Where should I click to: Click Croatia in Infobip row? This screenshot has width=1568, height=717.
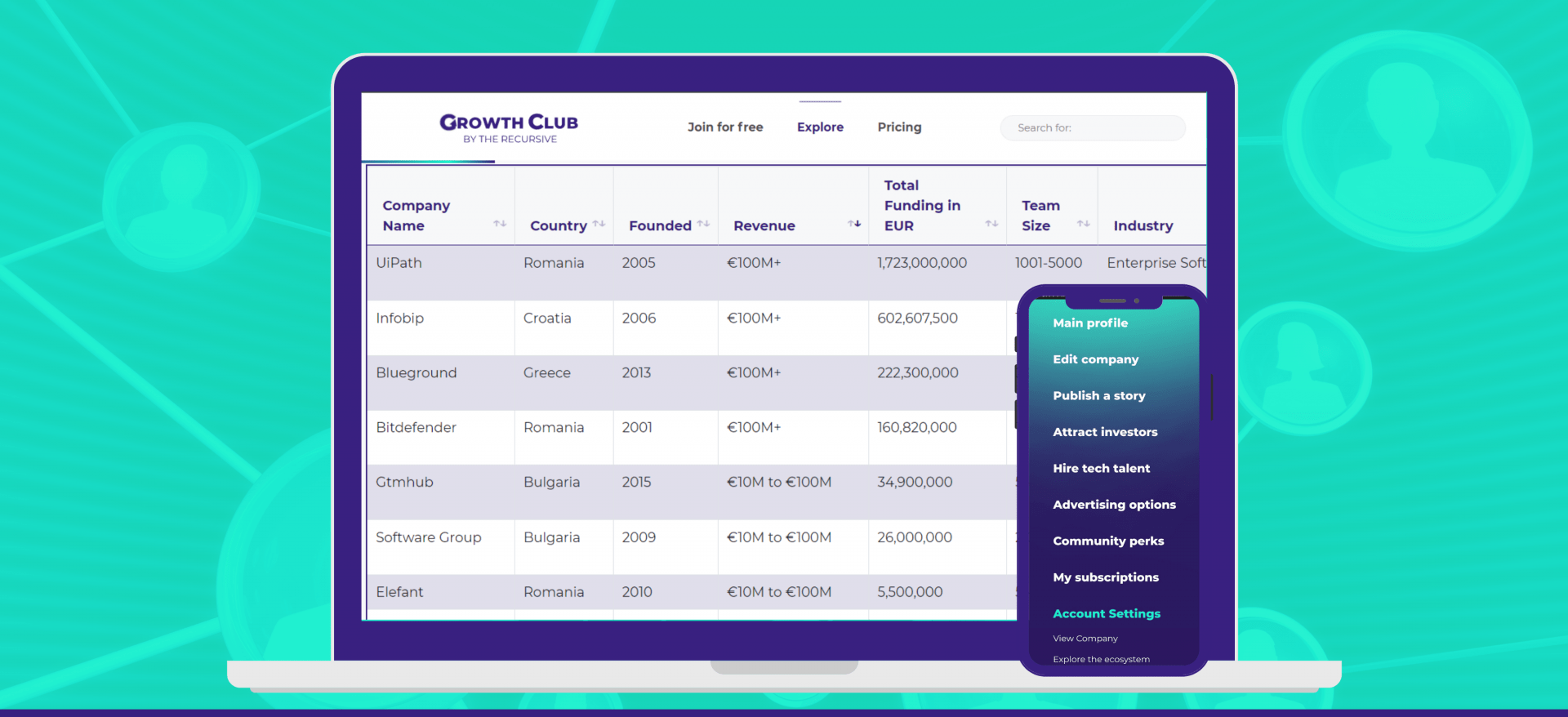pyautogui.click(x=547, y=318)
